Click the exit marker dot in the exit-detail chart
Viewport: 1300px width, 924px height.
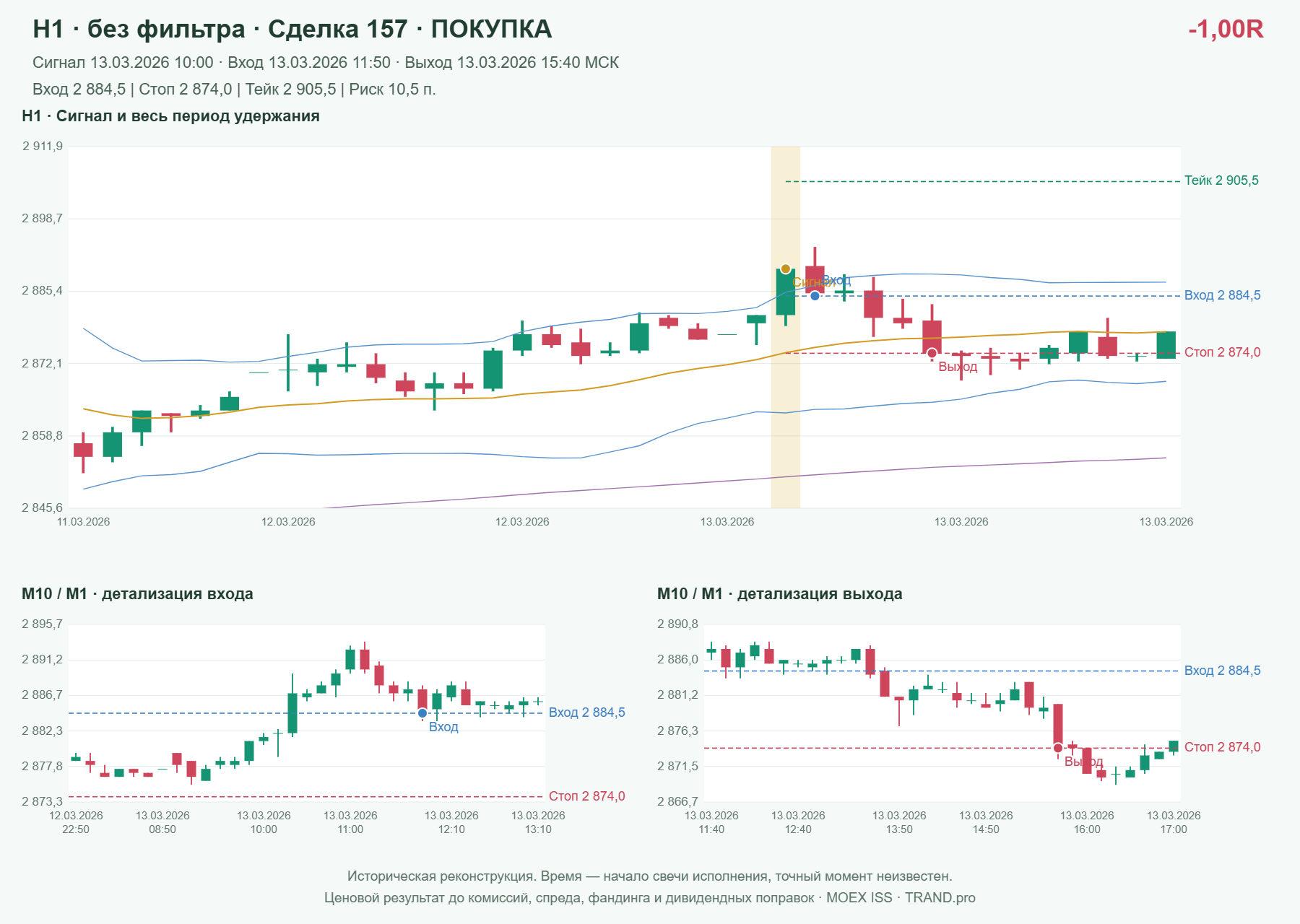point(1058,748)
